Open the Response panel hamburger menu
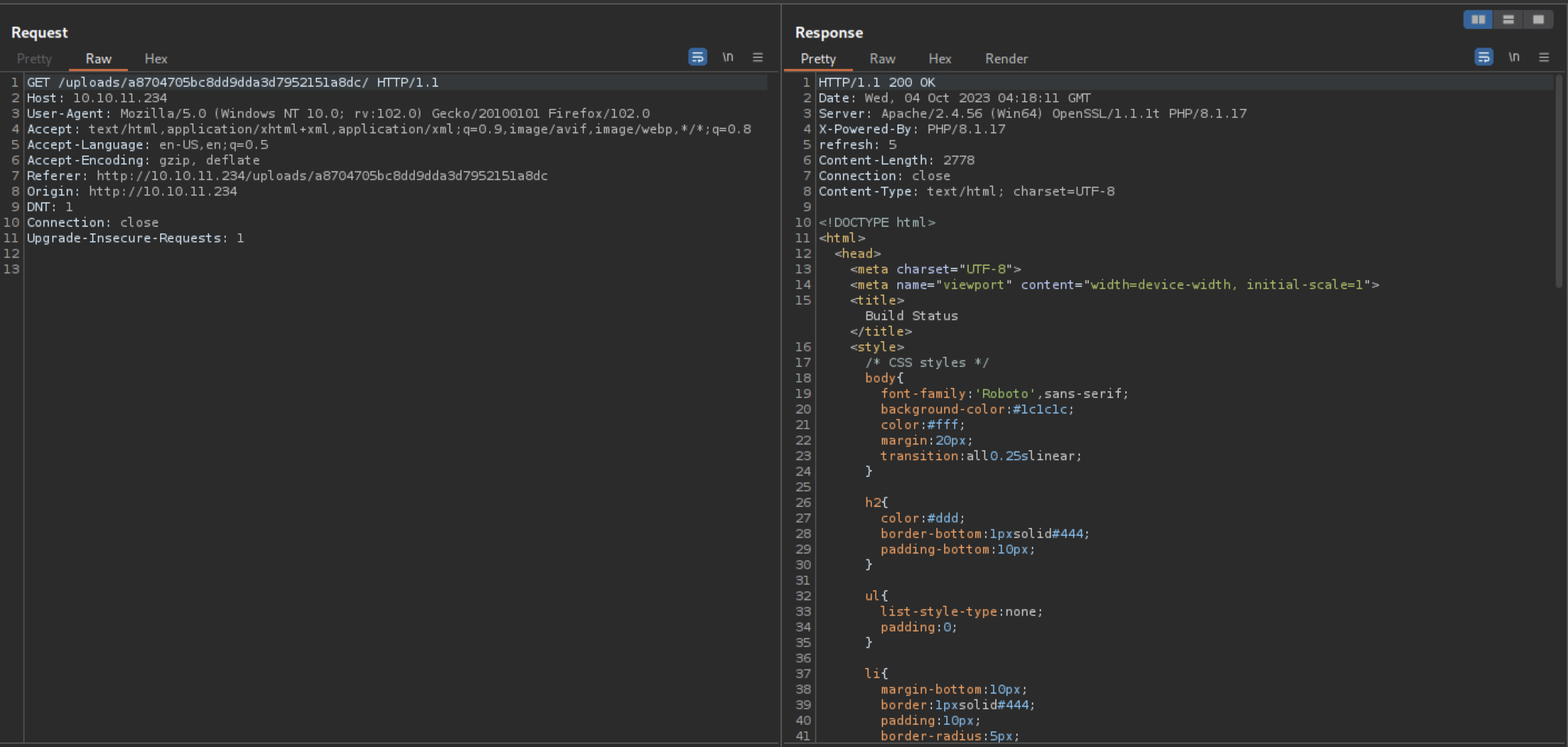Screen dimensions: 1568x747 [1544, 57]
